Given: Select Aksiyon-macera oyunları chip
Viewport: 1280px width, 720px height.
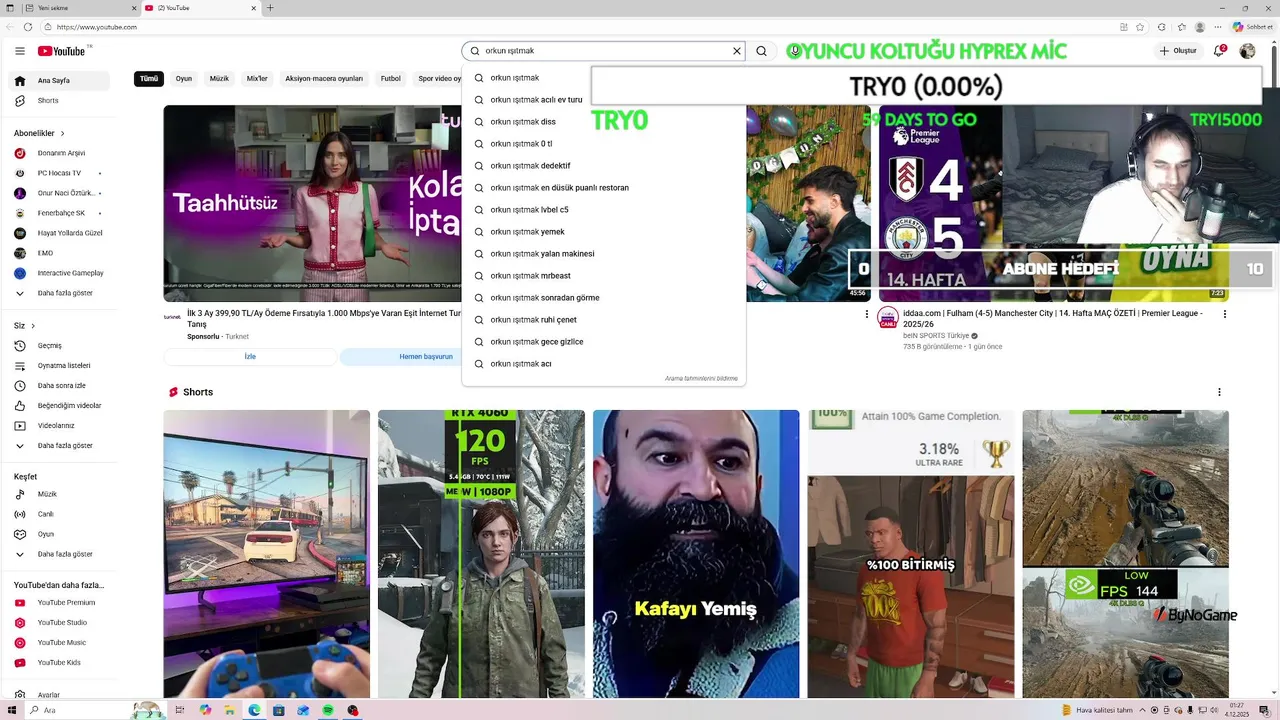Looking at the screenshot, I should coord(324,79).
